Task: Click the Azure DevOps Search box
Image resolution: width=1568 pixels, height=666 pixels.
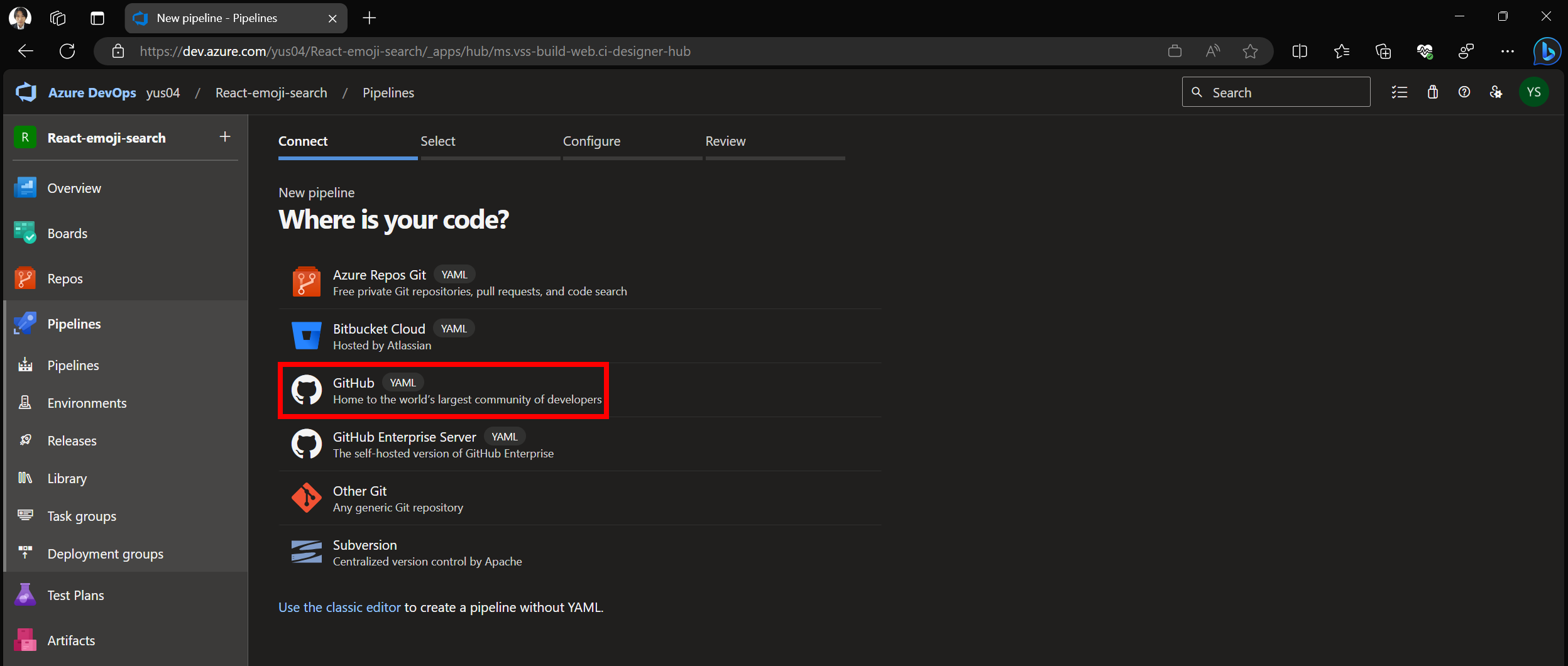Action: pyautogui.click(x=1276, y=92)
